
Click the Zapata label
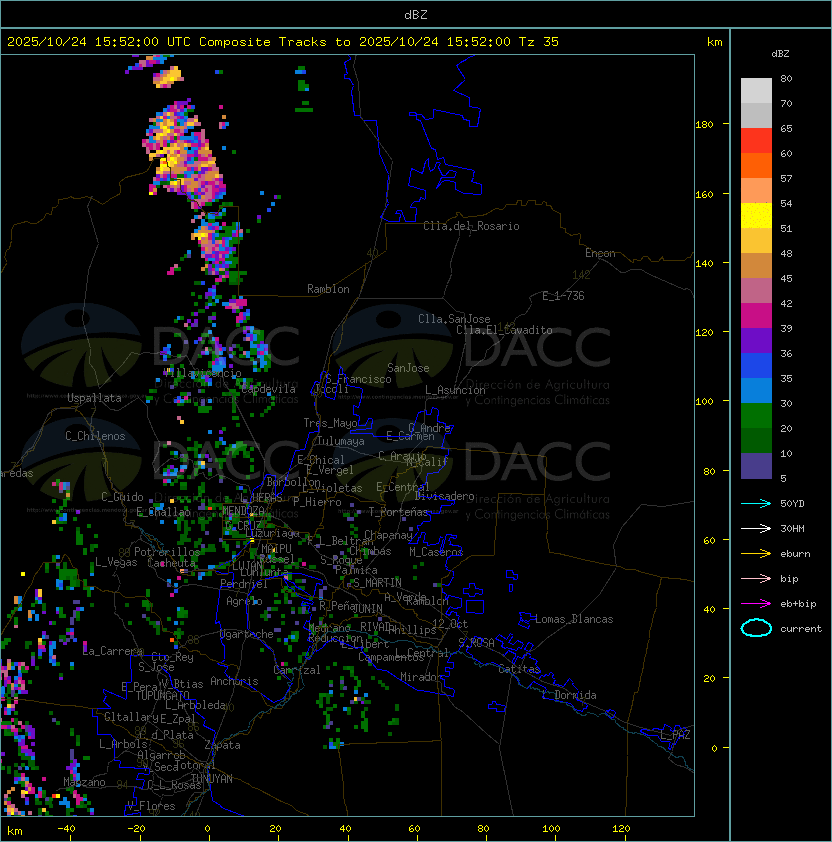(x=222, y=745)
